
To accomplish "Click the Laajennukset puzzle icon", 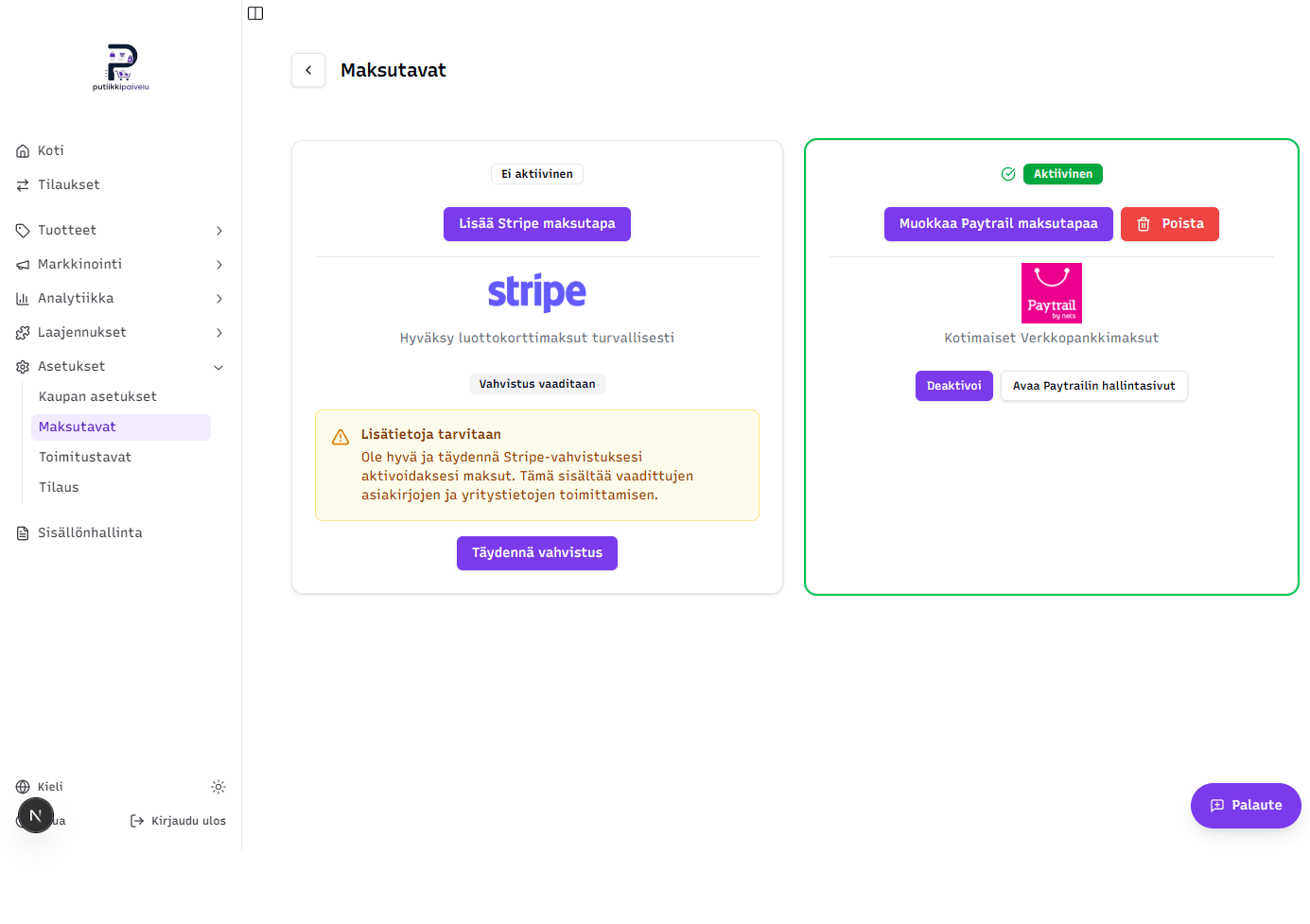I will point(23,333).
